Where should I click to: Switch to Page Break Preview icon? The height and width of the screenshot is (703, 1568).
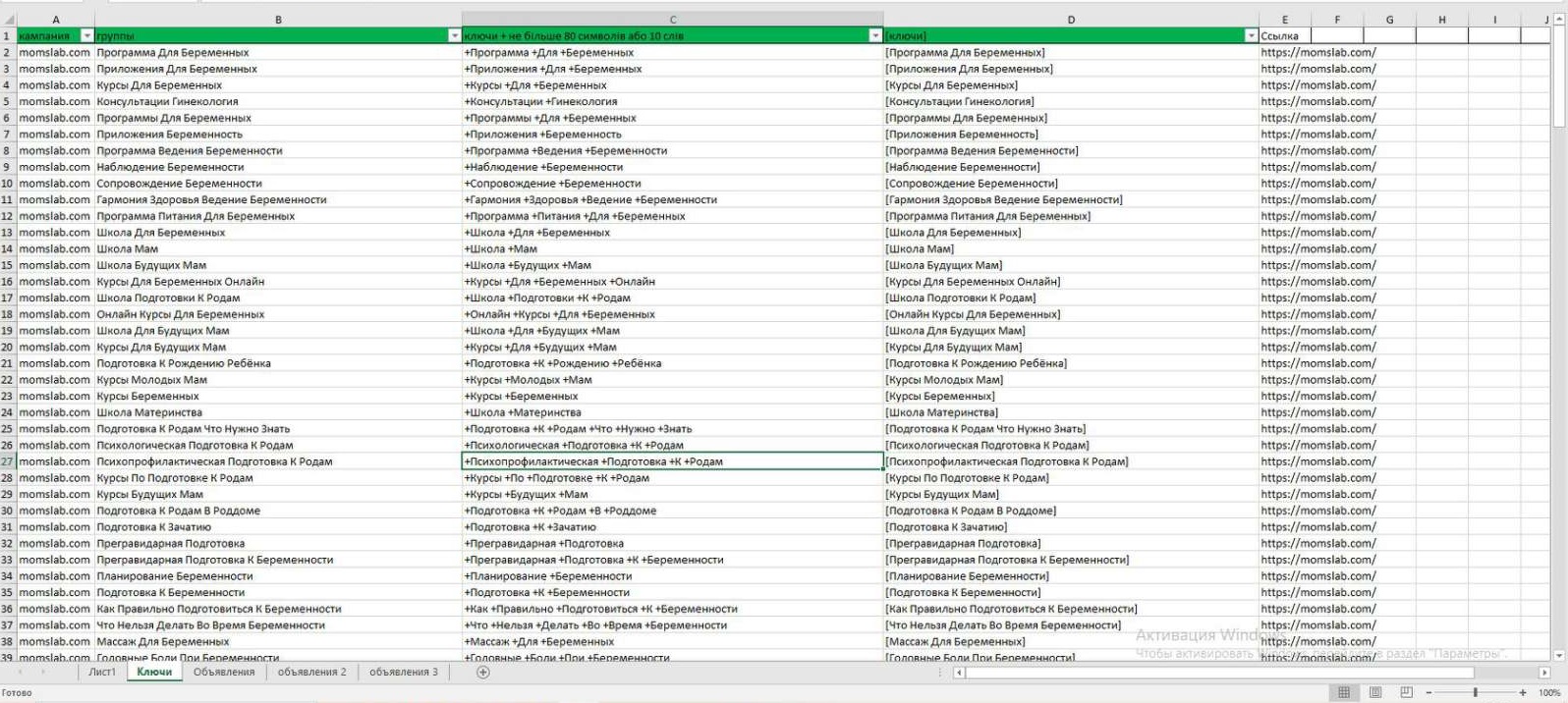pyautogui.click(x=1406, y=692)
